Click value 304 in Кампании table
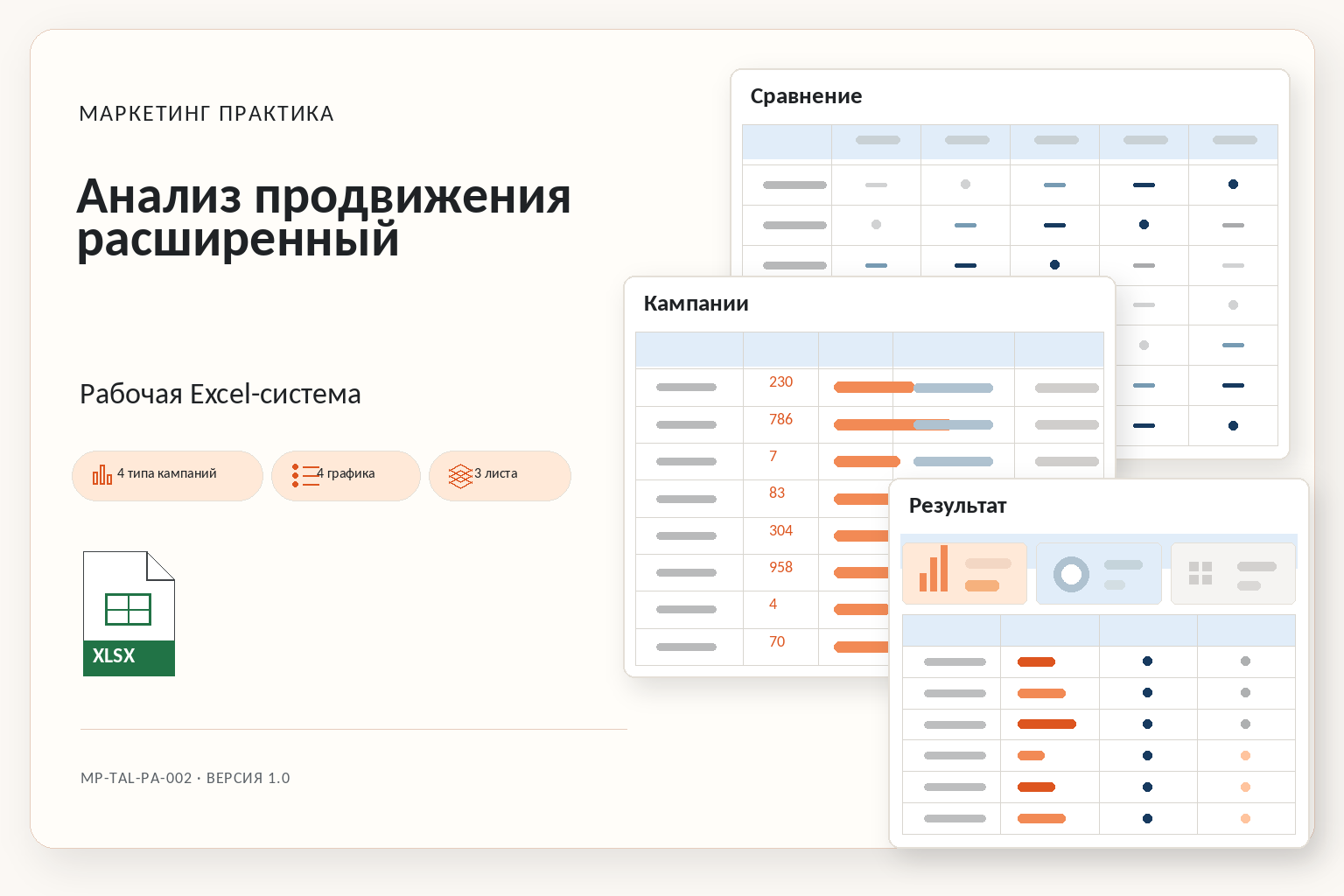Screen dimensions: 1344x896 pyautogui.click(x=780, y=530)
